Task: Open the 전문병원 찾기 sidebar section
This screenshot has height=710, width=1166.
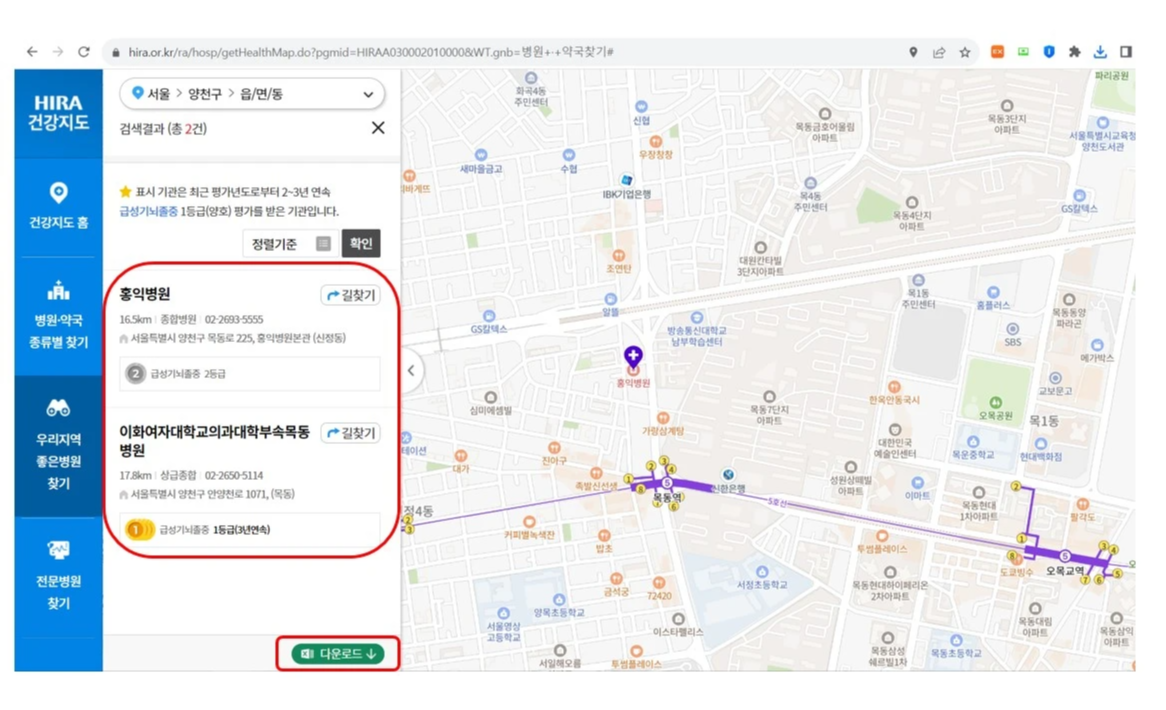Action: click(x=57, y=560)
